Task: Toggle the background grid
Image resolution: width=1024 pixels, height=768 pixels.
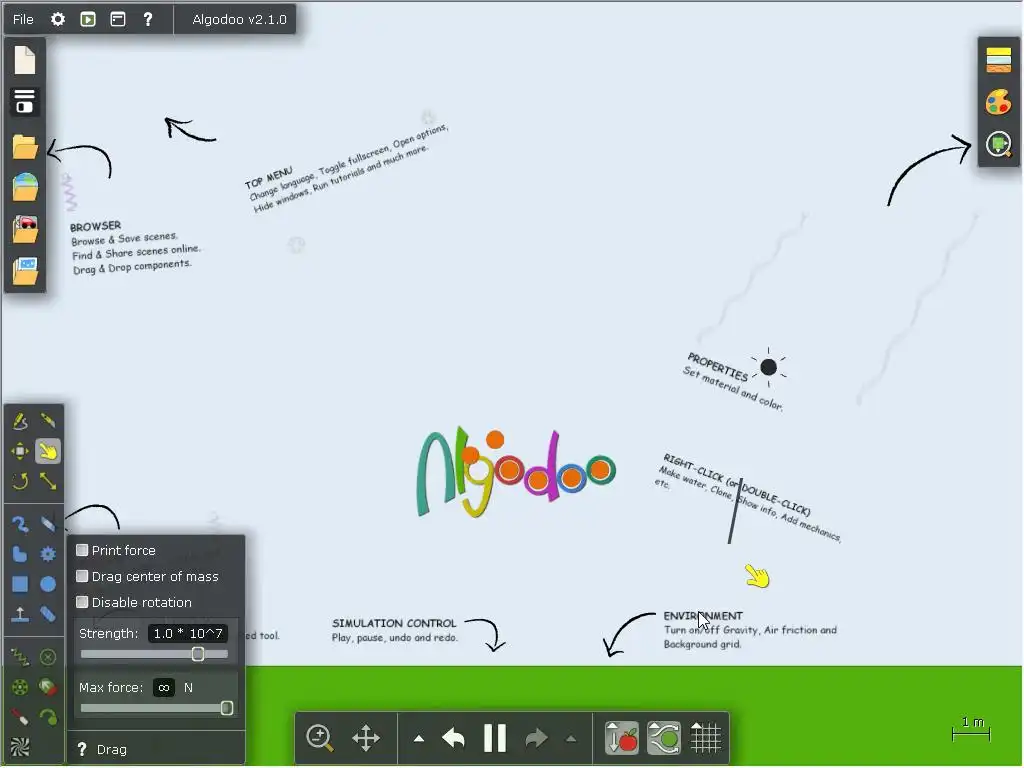Action: [705, 739]
